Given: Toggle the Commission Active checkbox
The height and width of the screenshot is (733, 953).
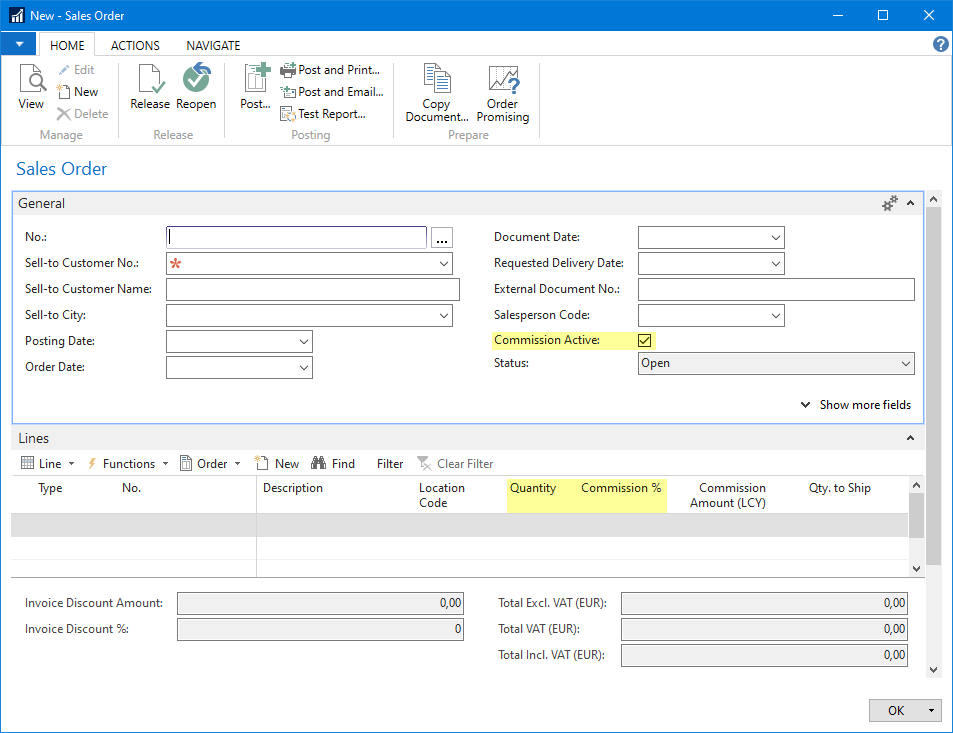Looking at the screenshot, I should pyautogui.click(x=645, y=341).
